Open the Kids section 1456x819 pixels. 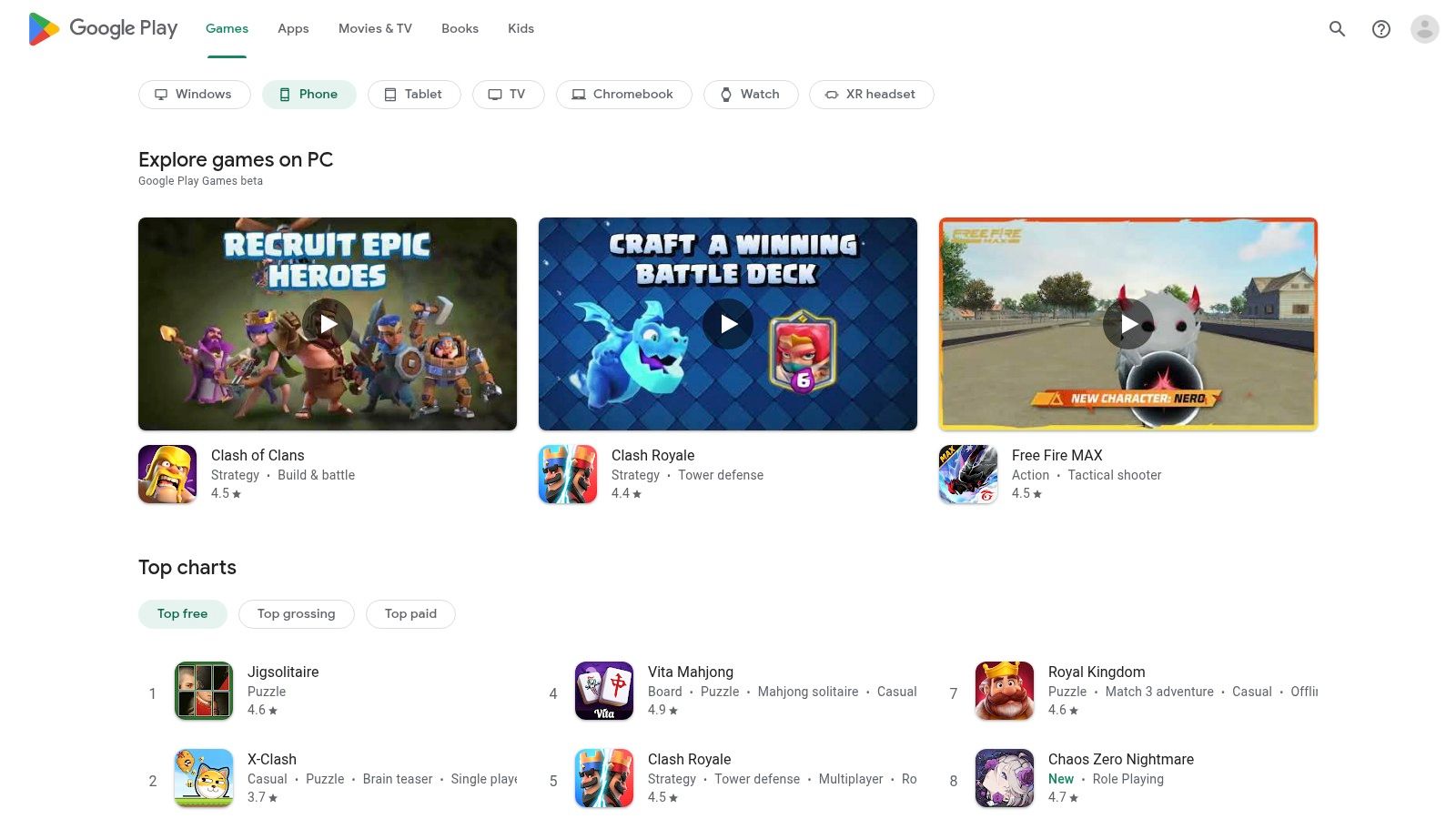[x=521, y=28]
